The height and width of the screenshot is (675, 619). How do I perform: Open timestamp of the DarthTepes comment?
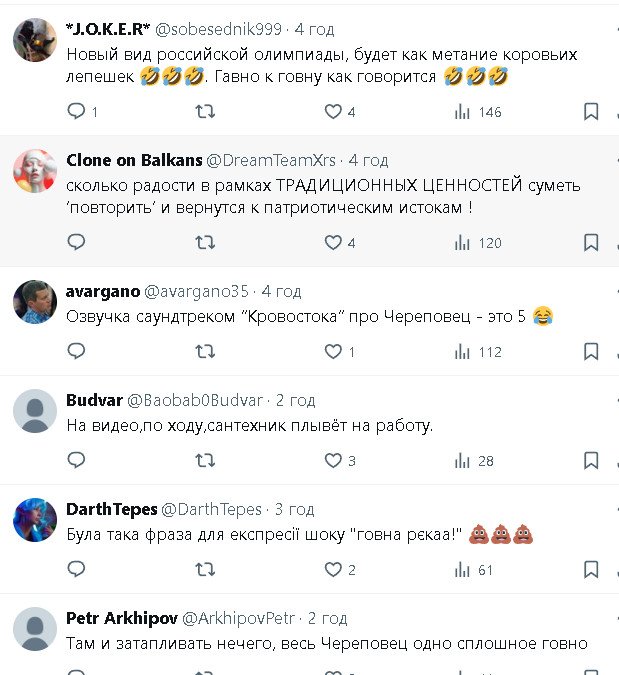(x=294, y=509)
